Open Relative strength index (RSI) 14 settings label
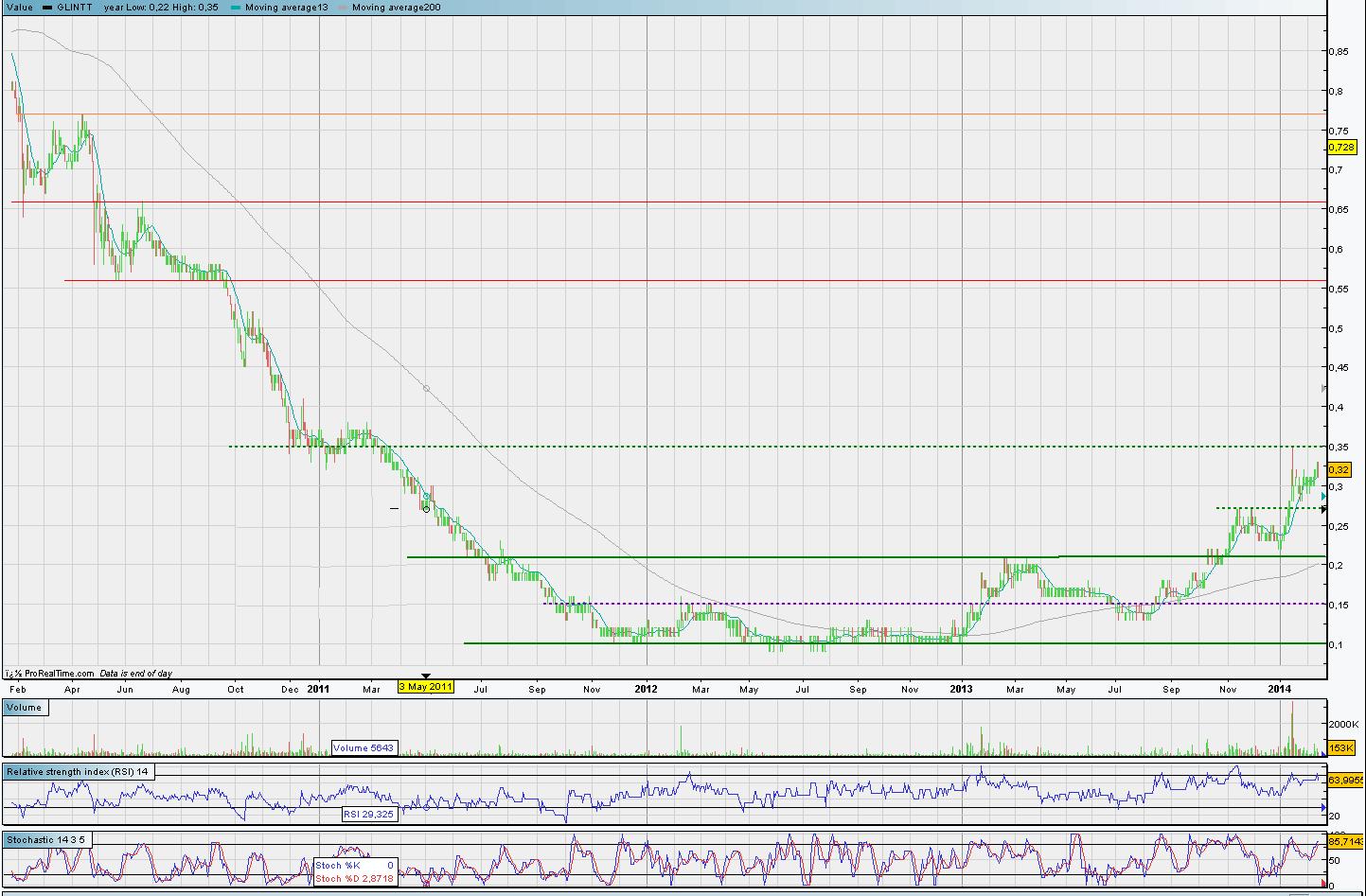 (x=78, y=772)
